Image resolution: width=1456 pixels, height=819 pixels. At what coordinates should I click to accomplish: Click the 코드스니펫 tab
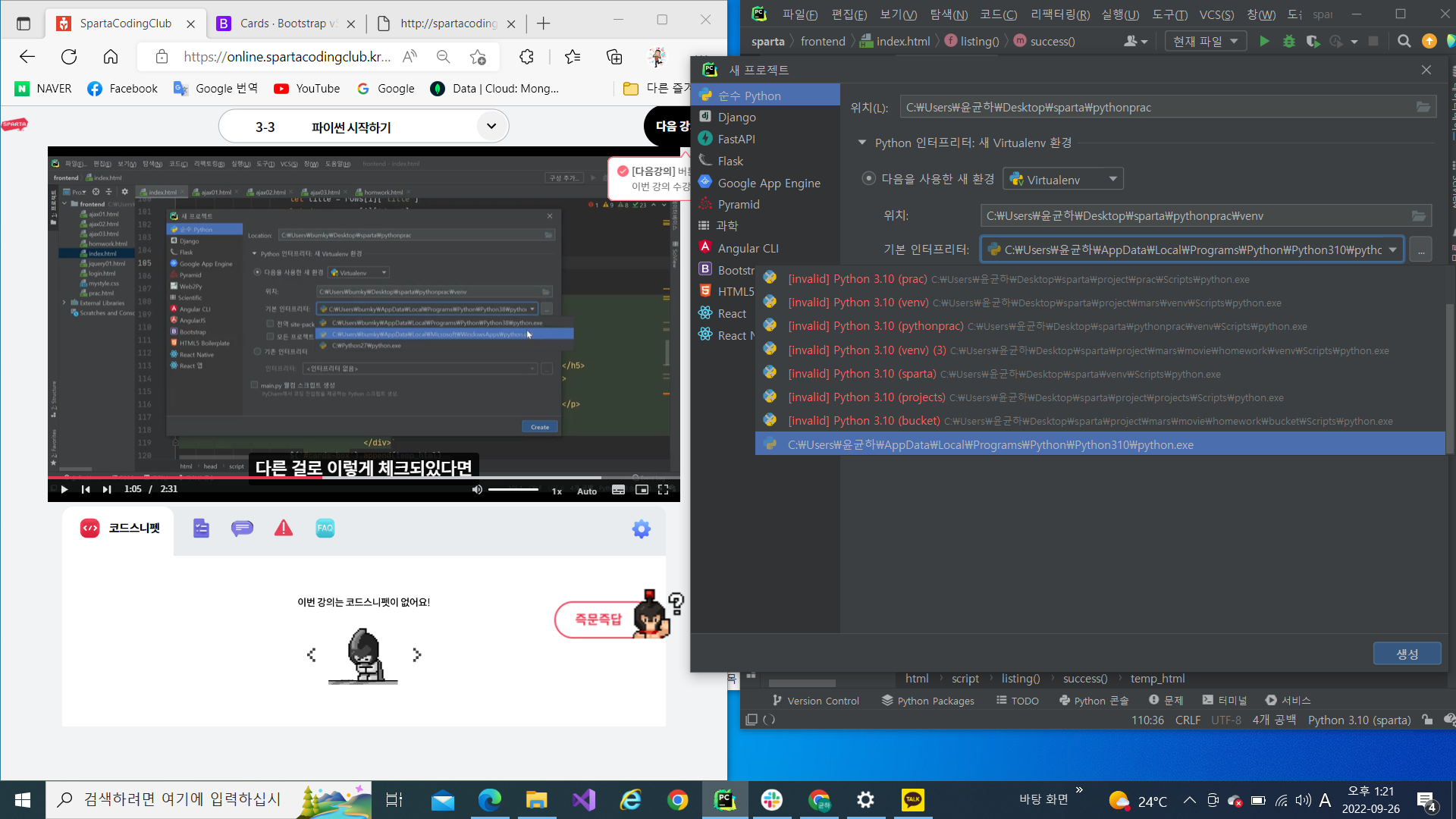(x=120, y=528)
